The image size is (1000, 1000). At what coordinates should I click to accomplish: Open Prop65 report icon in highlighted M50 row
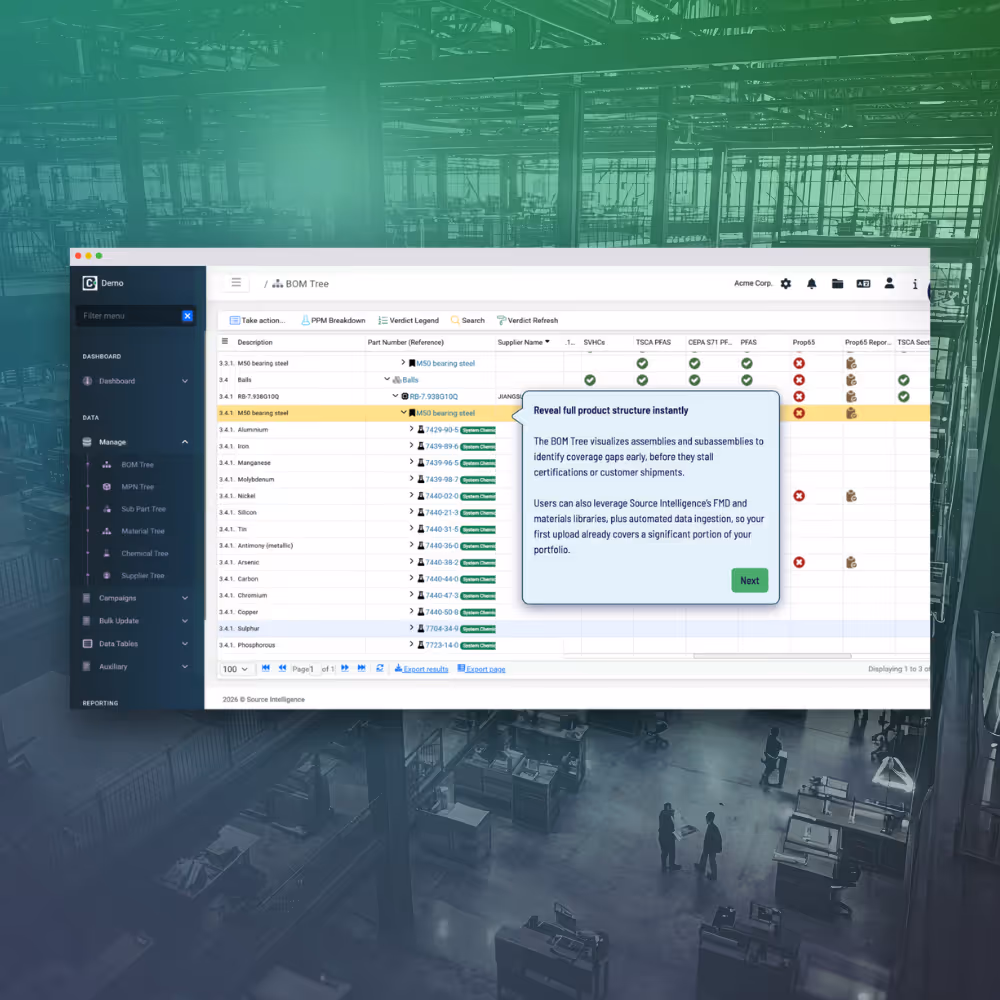(x=851, y=413)
